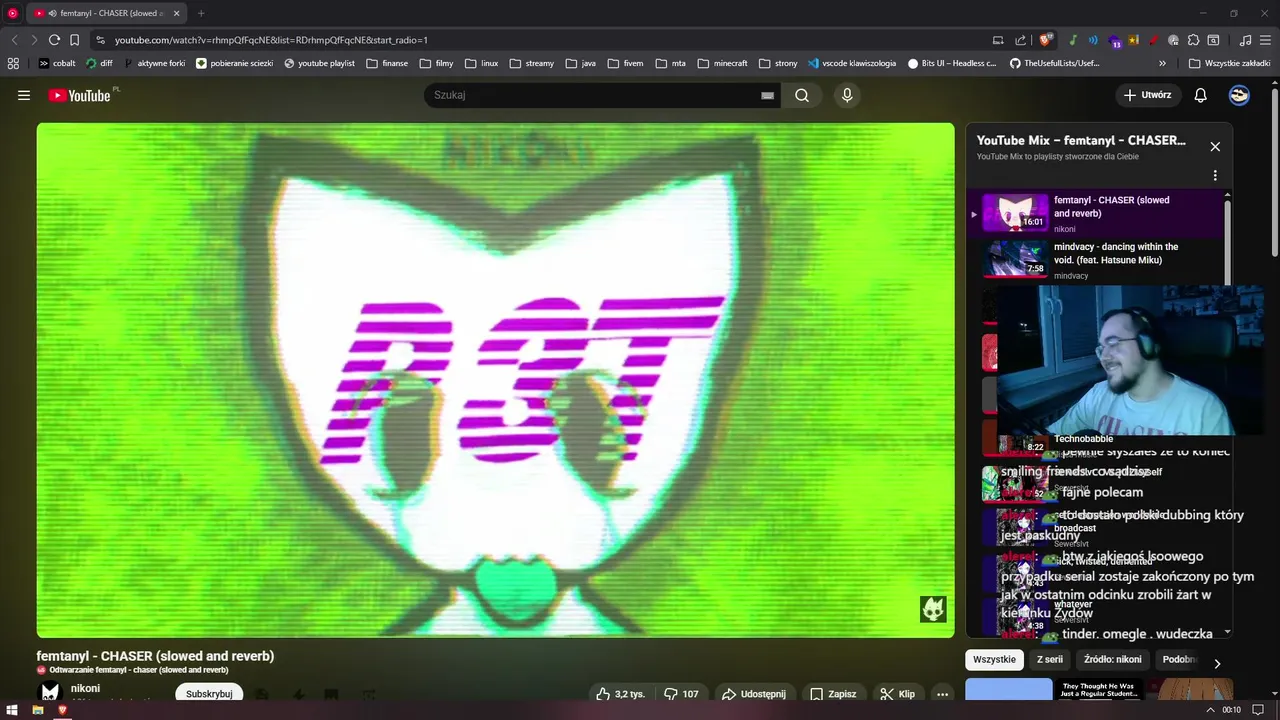Screen dimensions: 1280x720
Task: Open the apps grid icon on bookmarks bar
Action: tap(13, 63)
